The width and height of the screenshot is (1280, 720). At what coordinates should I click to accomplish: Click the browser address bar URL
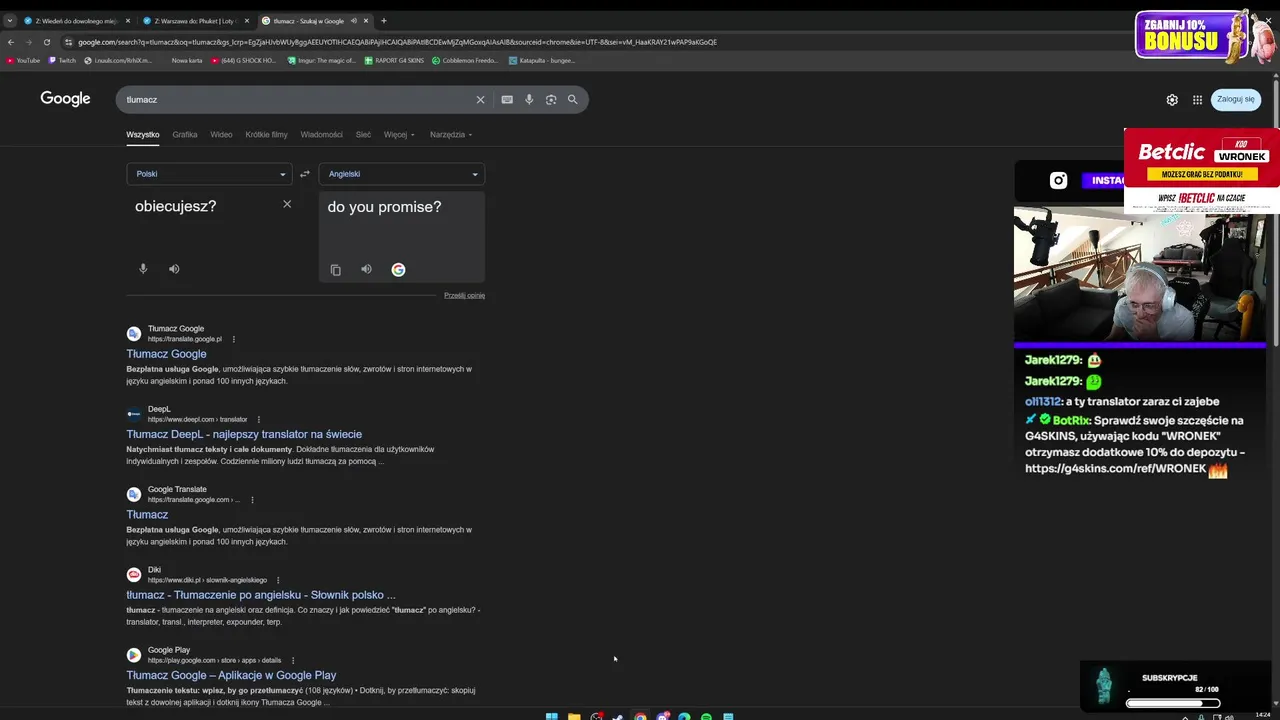397,42
